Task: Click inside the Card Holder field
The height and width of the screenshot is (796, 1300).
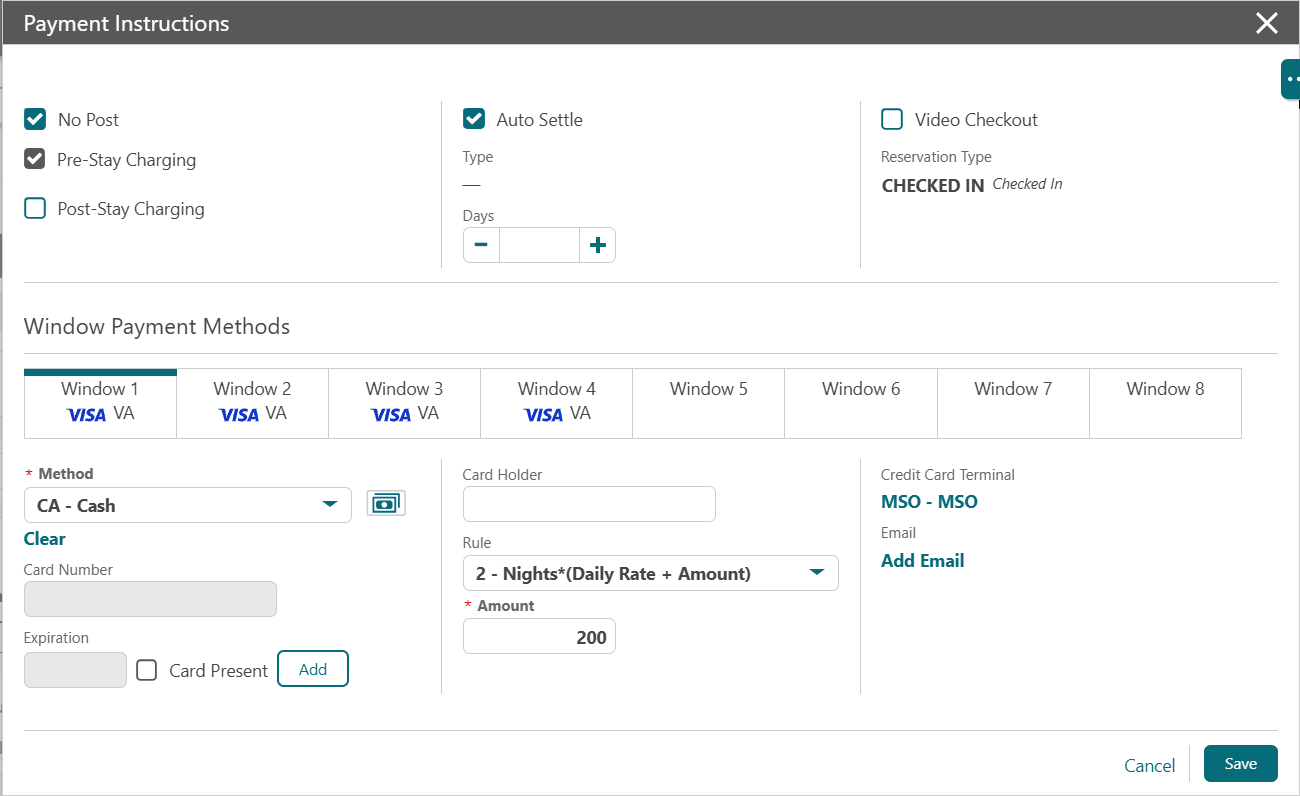Action: click(589, 504)
